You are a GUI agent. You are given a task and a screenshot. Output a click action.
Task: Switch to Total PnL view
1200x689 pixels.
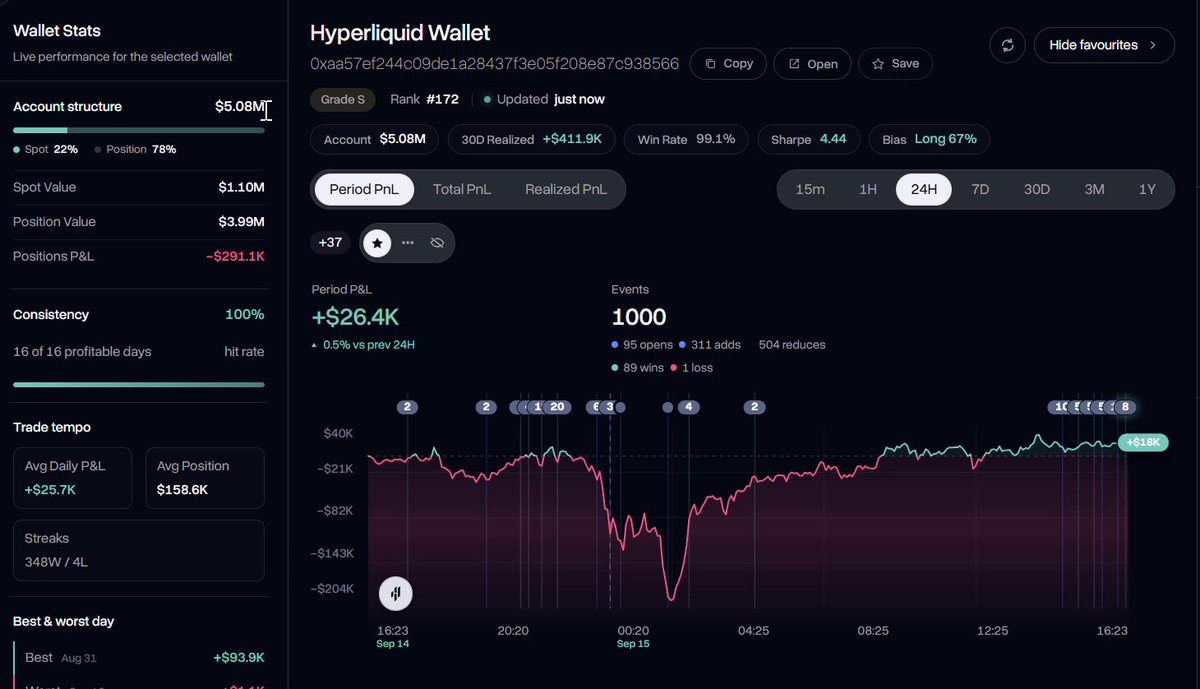tap(462, 189)
